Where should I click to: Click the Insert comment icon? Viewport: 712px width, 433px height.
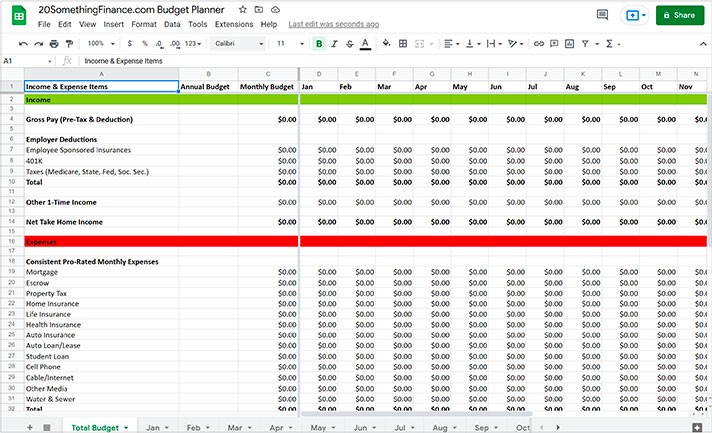pyautogui.click(x=554, y=44)
